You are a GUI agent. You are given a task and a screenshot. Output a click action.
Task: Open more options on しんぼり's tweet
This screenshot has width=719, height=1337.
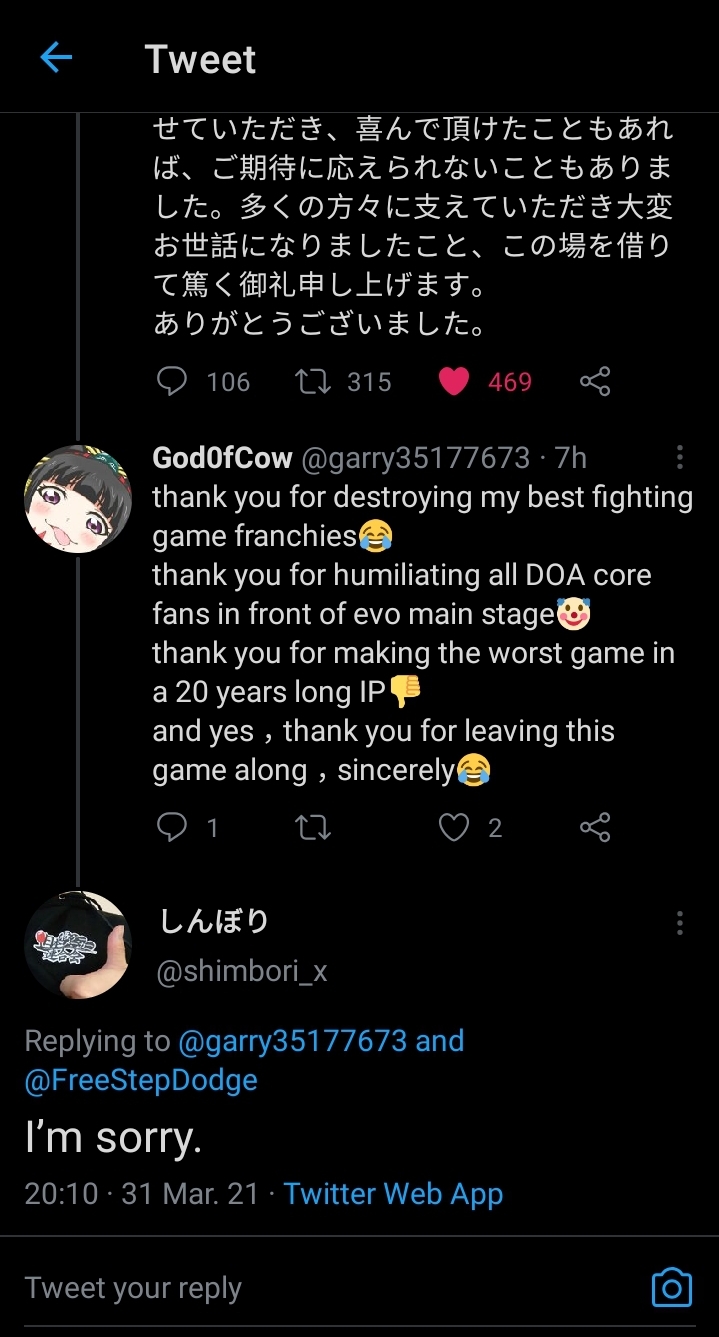(x=680, y=923)
